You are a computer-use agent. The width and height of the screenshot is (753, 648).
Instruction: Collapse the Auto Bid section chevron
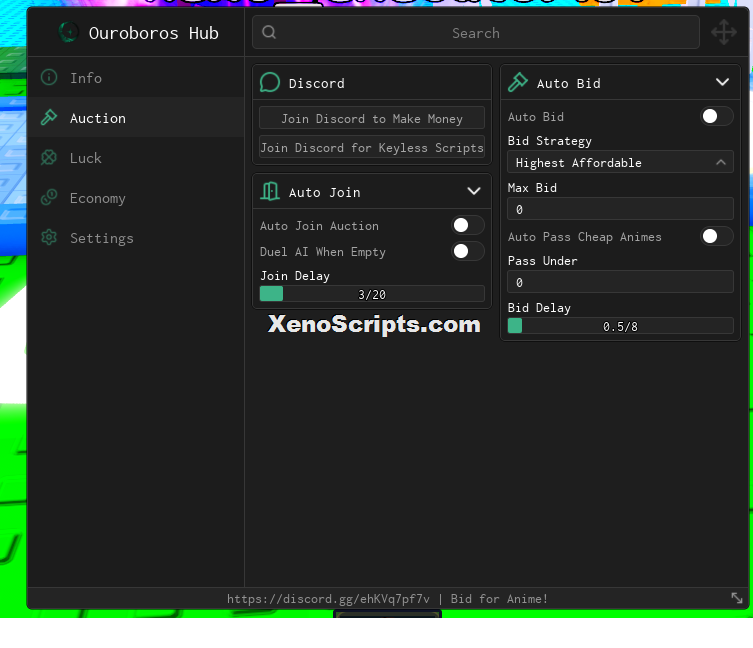tap(722, 82)
